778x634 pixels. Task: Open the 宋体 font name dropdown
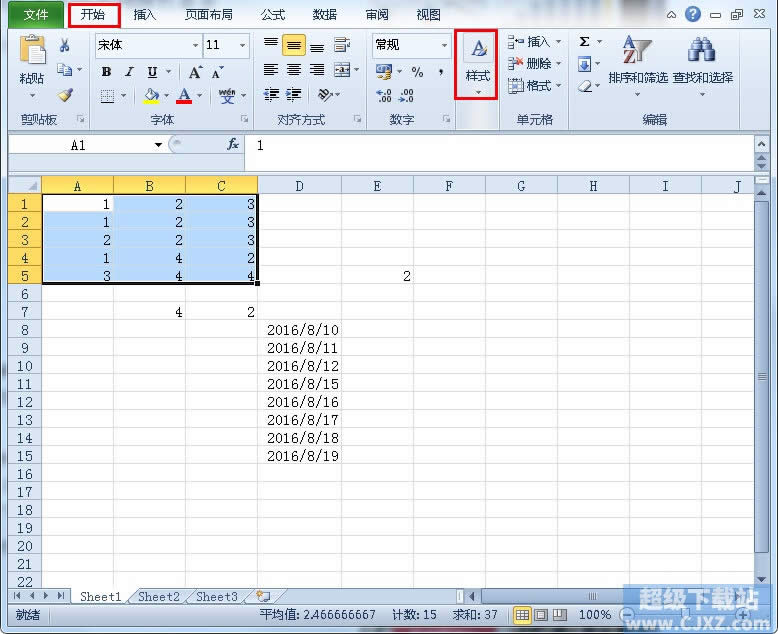pos(195,45)
